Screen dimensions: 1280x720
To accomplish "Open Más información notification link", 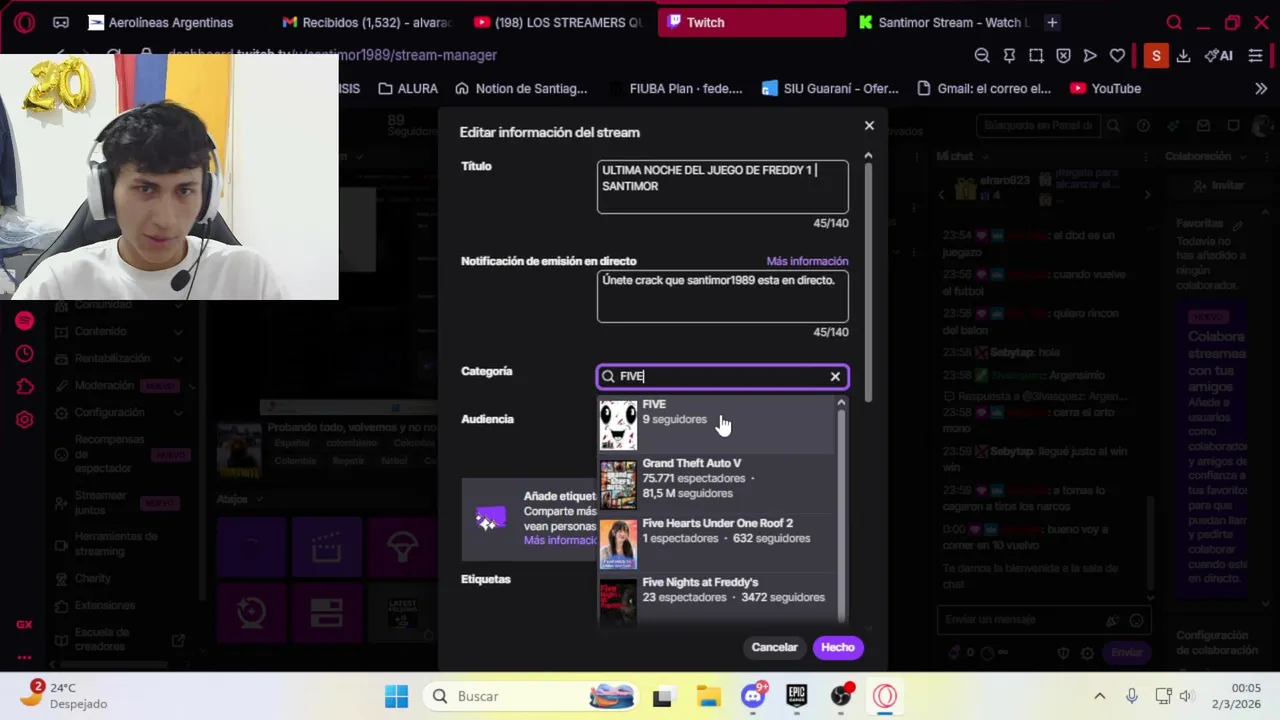I will tap(807, 261).
